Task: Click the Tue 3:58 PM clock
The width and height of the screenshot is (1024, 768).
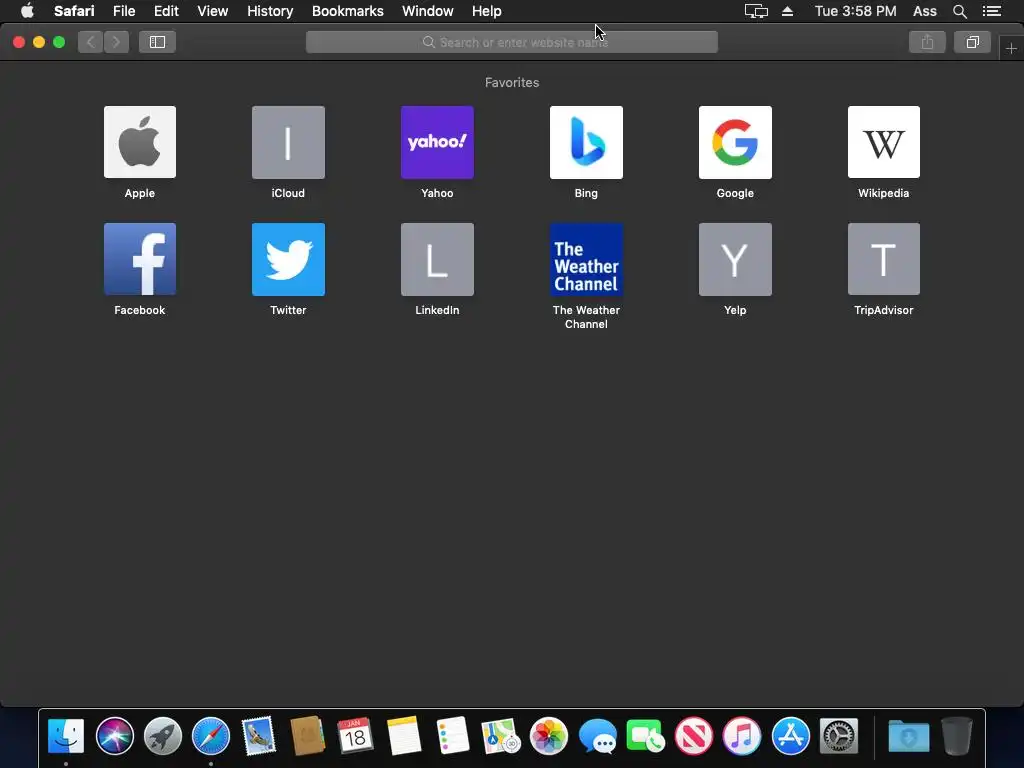Action: tap(855, 11)
